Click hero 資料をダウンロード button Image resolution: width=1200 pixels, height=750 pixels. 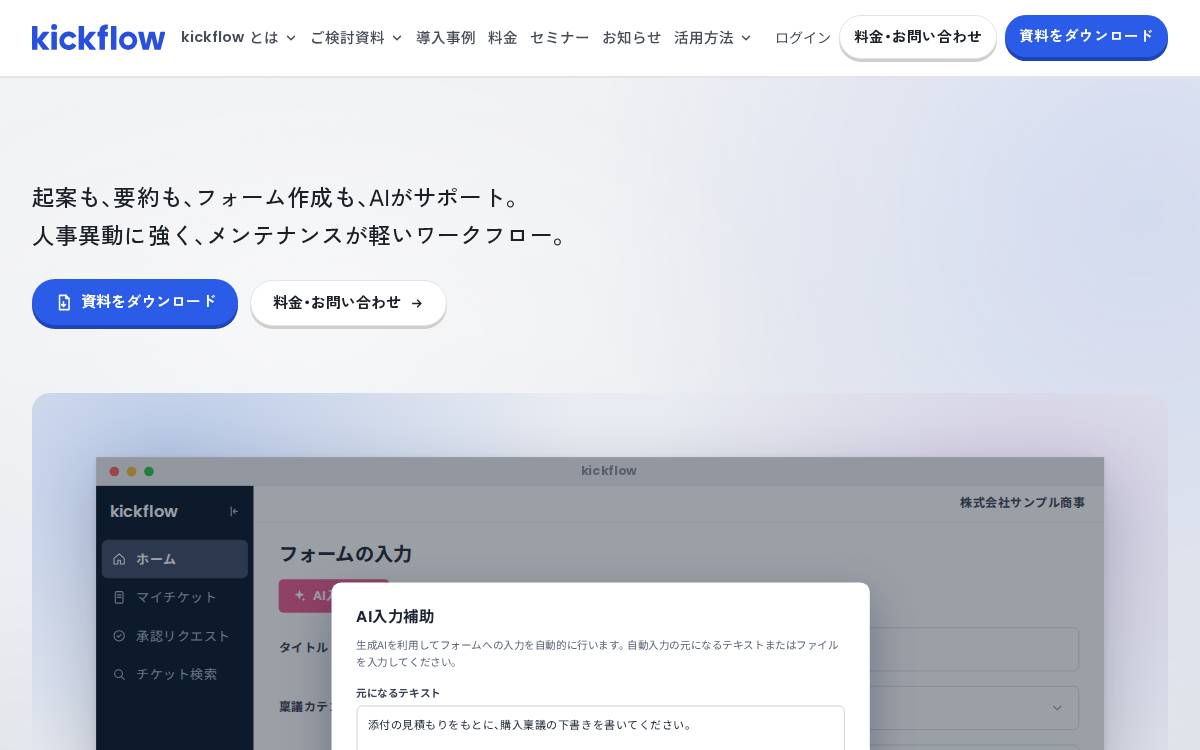click(x=135, y=302)
